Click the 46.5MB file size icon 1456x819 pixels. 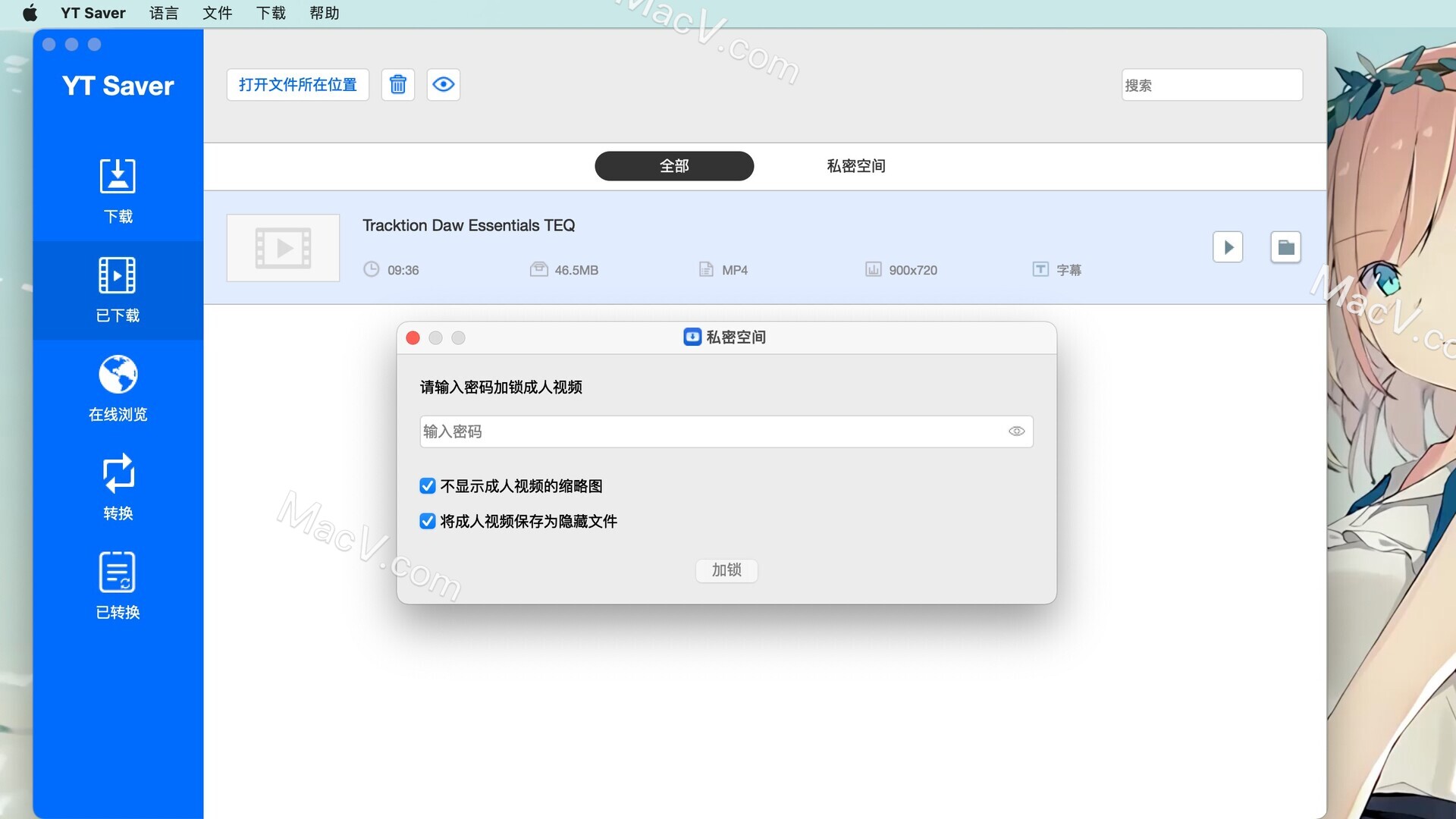(538, 269)
